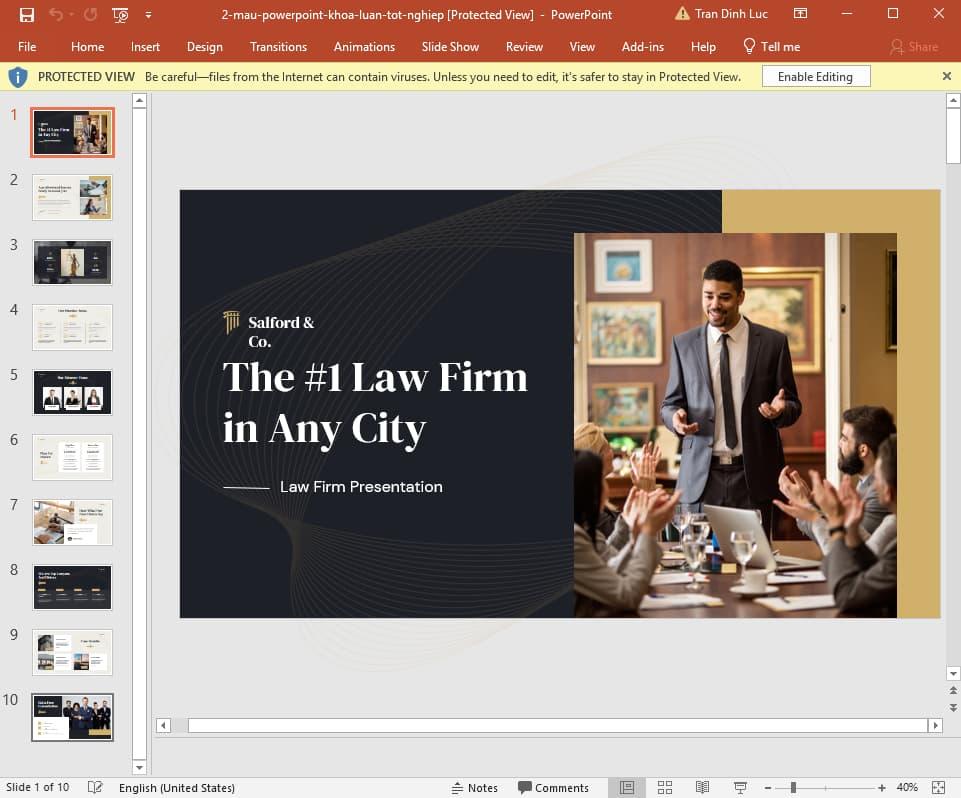Dismiss the Protected View warning bar
Screen dimensions: 961x798
point(946,75)
